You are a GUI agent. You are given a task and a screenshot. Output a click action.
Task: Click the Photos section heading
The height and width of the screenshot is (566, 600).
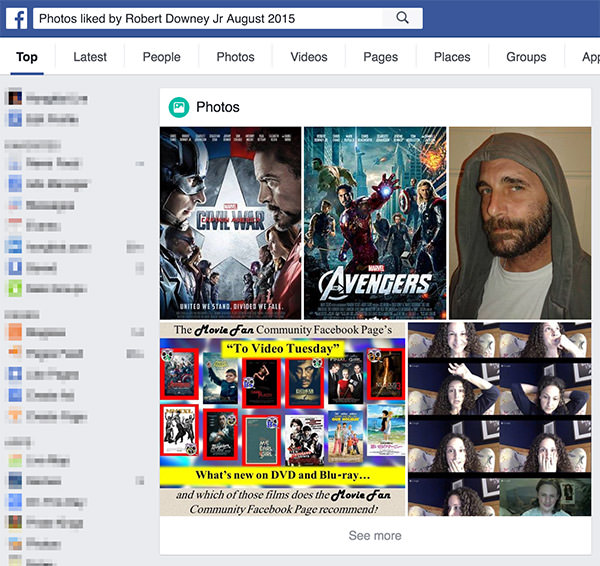point(218,107)
